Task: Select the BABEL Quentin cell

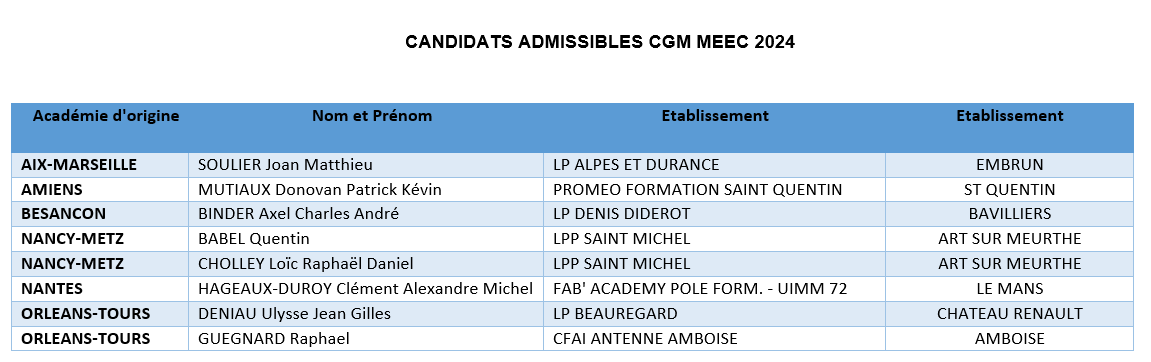Action: point(366,239)
